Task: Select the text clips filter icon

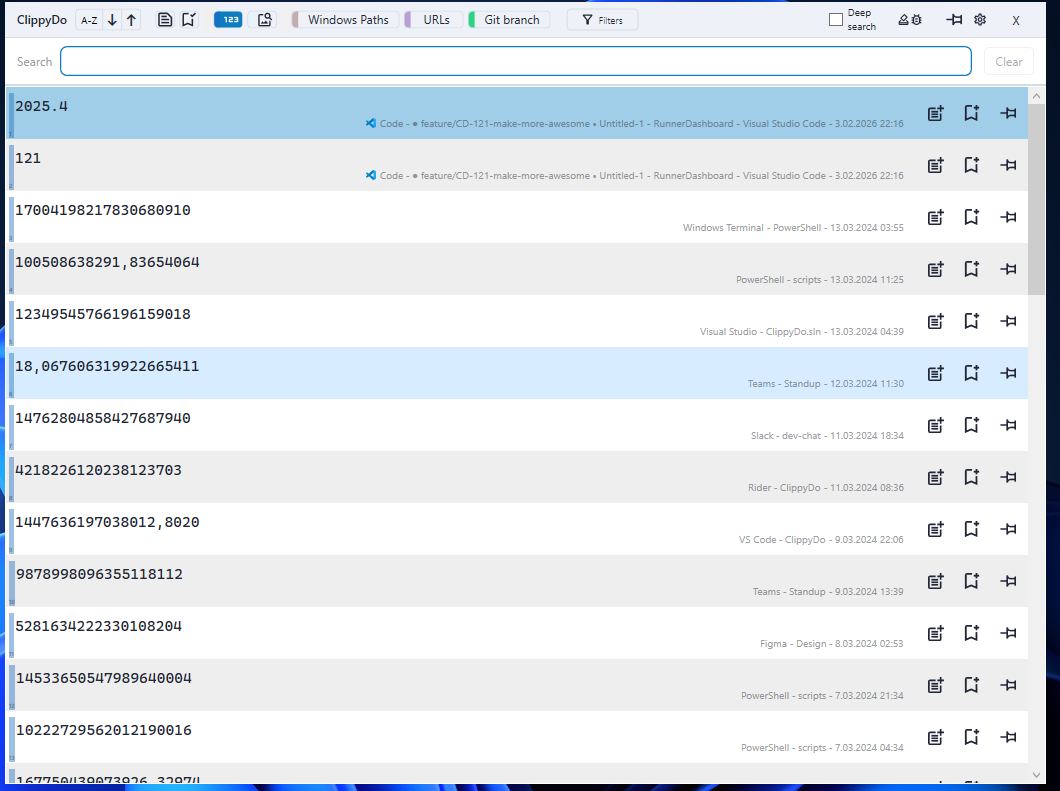Action: pos(165,19)
